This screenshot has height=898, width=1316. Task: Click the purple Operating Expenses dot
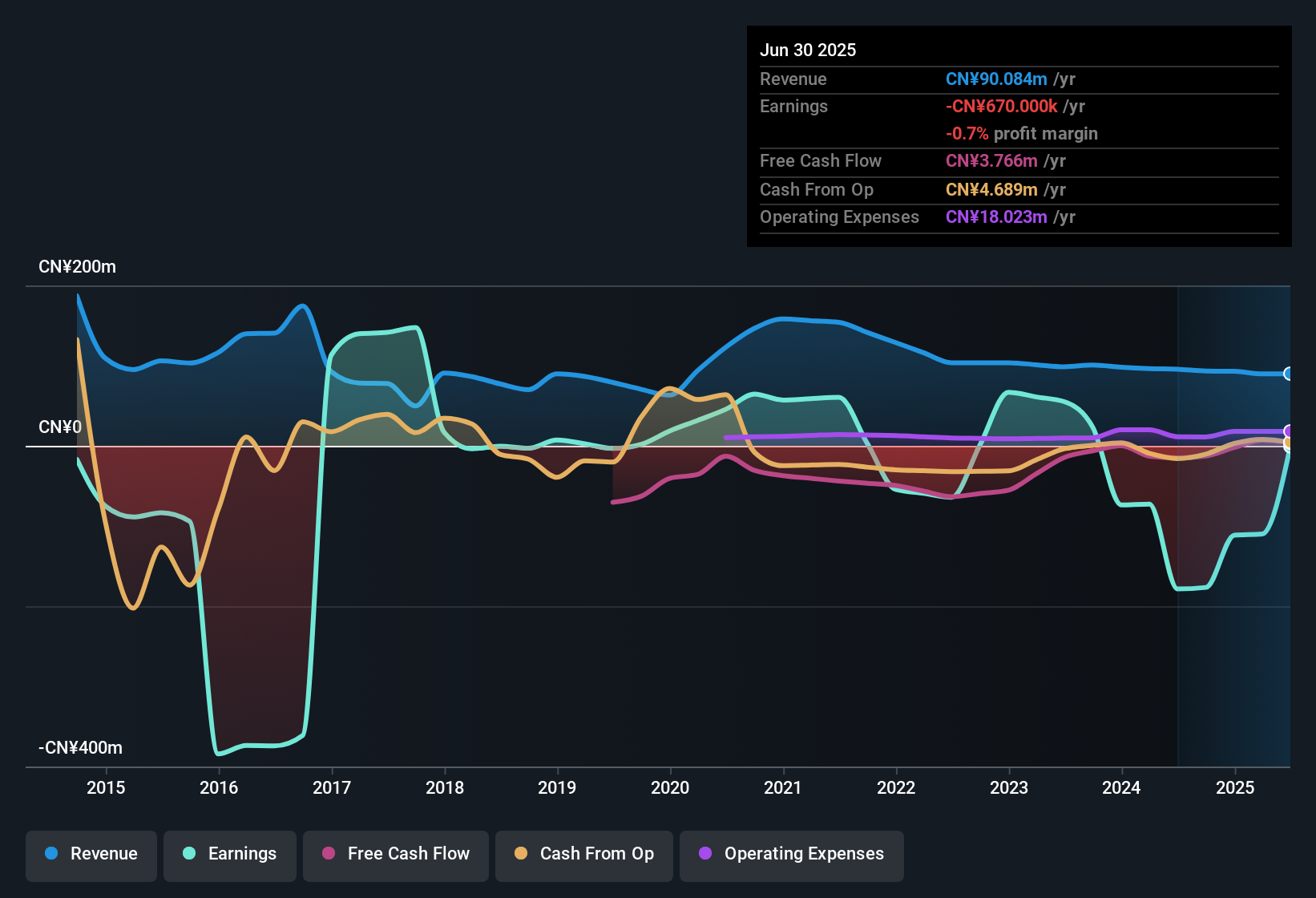(x=705, y=854)
